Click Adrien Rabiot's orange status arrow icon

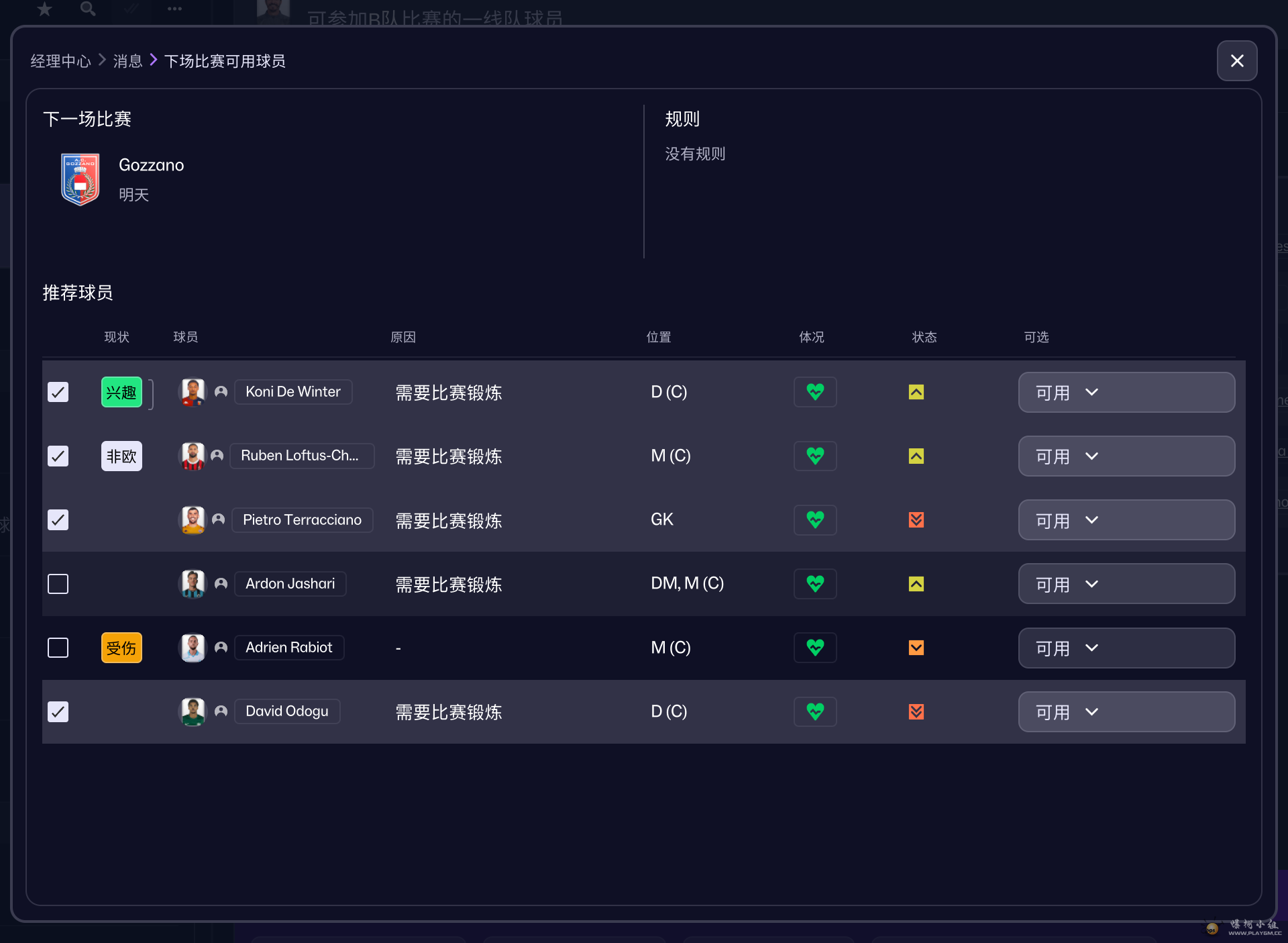click(916, 648)
